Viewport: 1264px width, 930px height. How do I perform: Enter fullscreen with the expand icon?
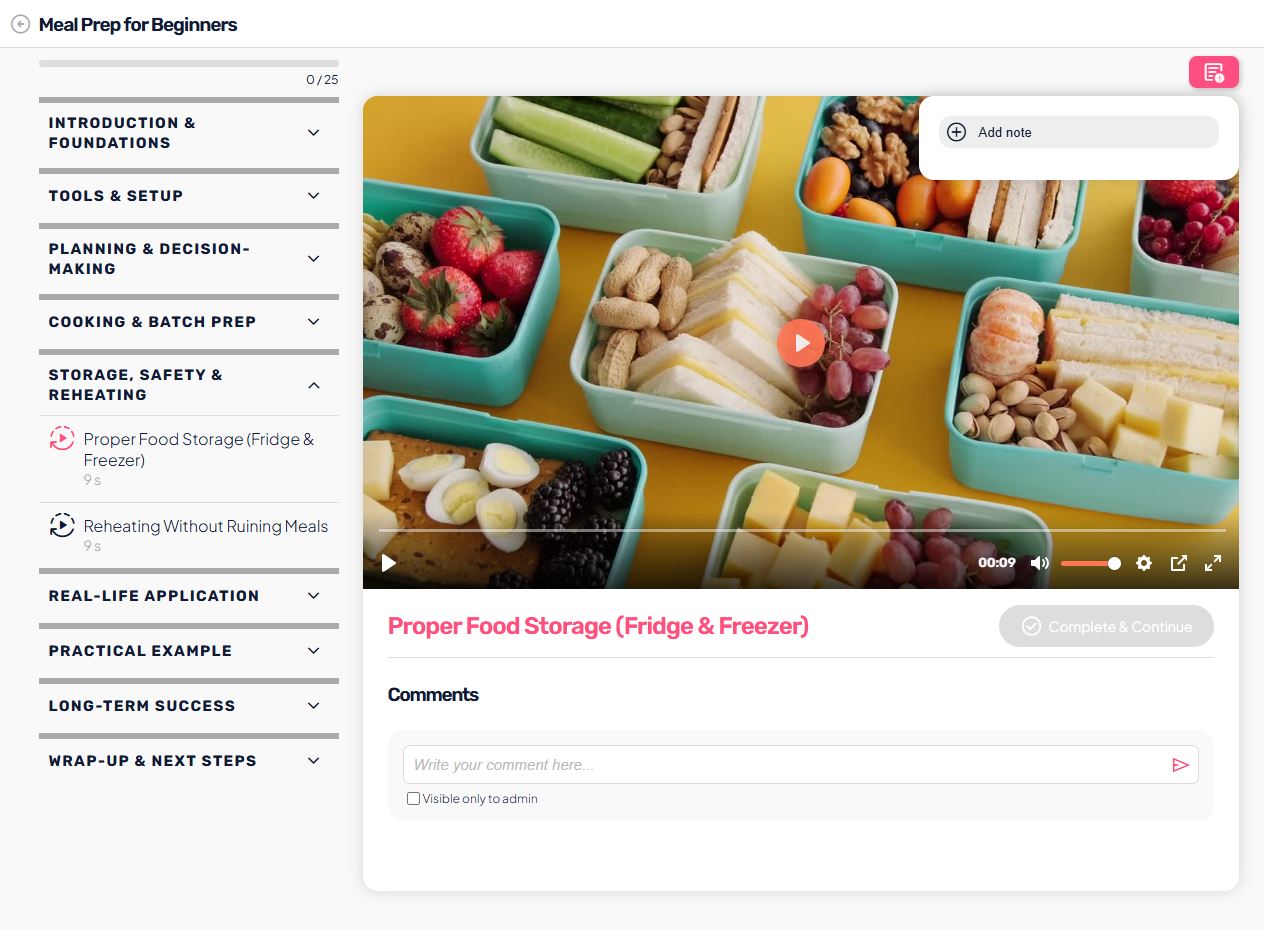tap(1213, 563)
